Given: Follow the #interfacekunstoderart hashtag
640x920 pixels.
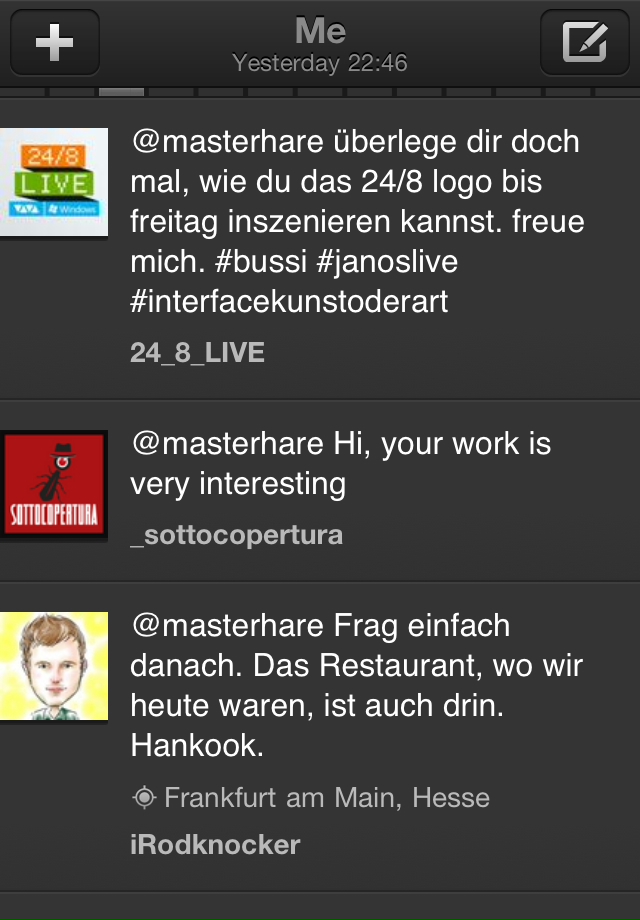Looking at the screenshot, I should coord(289,302).
